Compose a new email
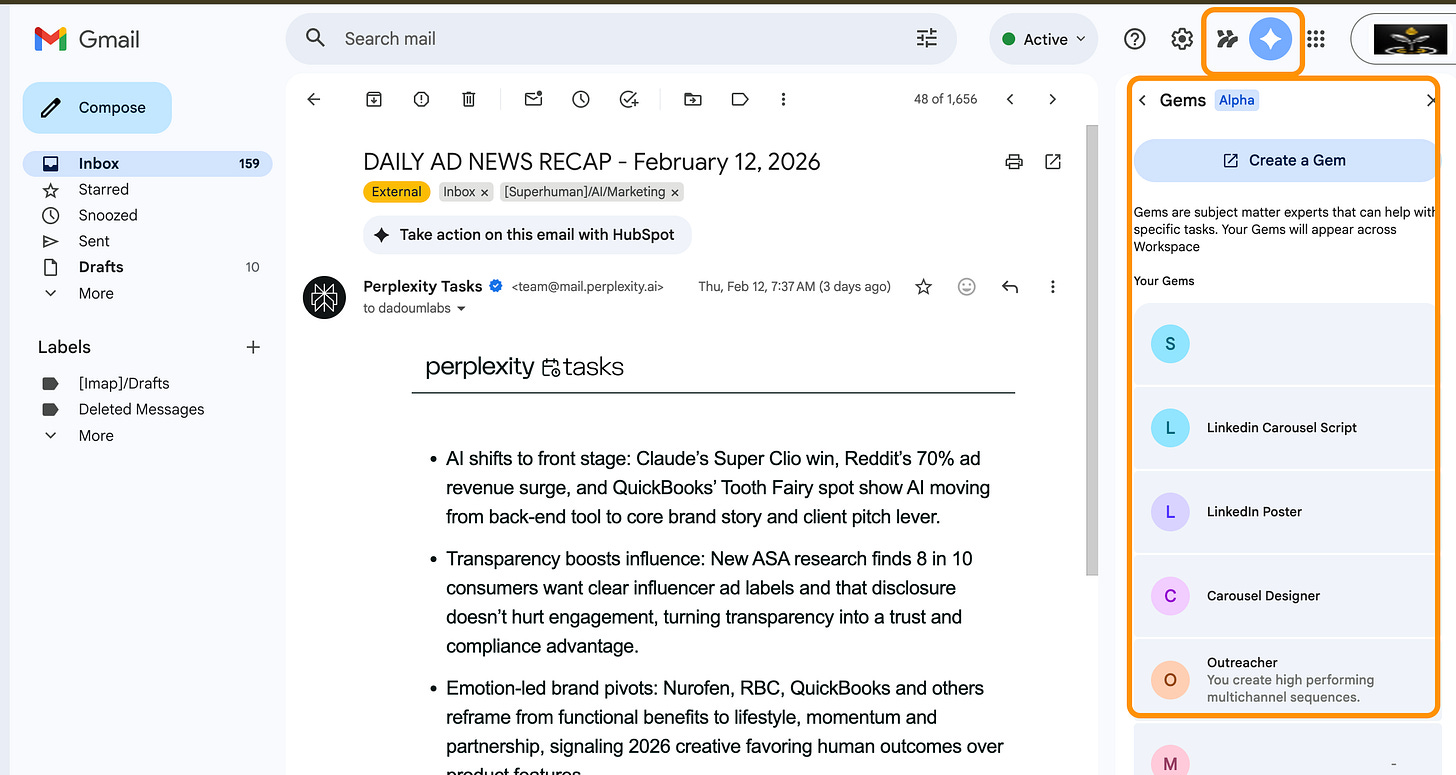The image size is (1456, 775). (x=97, y=108)
